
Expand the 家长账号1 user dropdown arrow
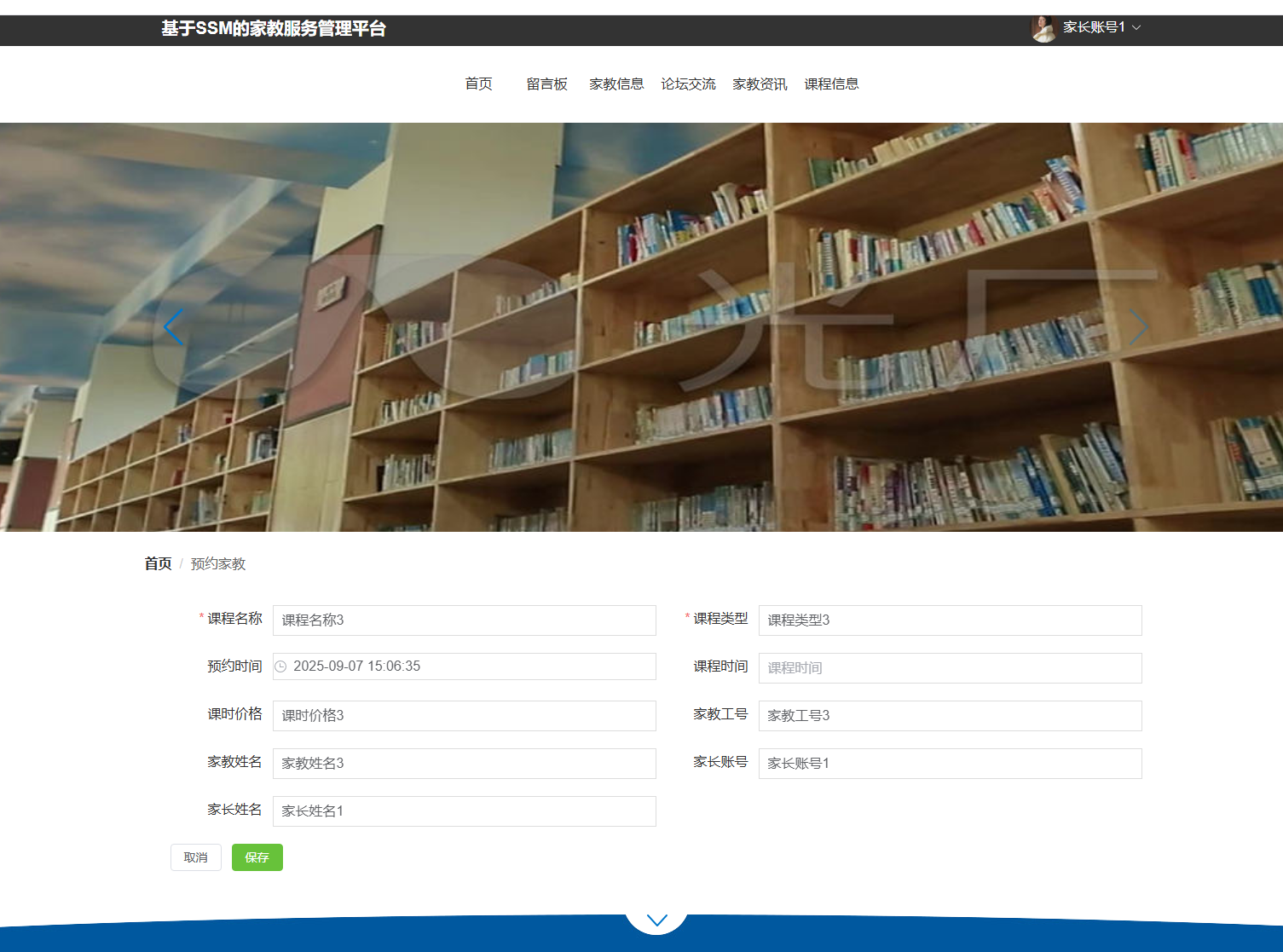pos(1136,27)
